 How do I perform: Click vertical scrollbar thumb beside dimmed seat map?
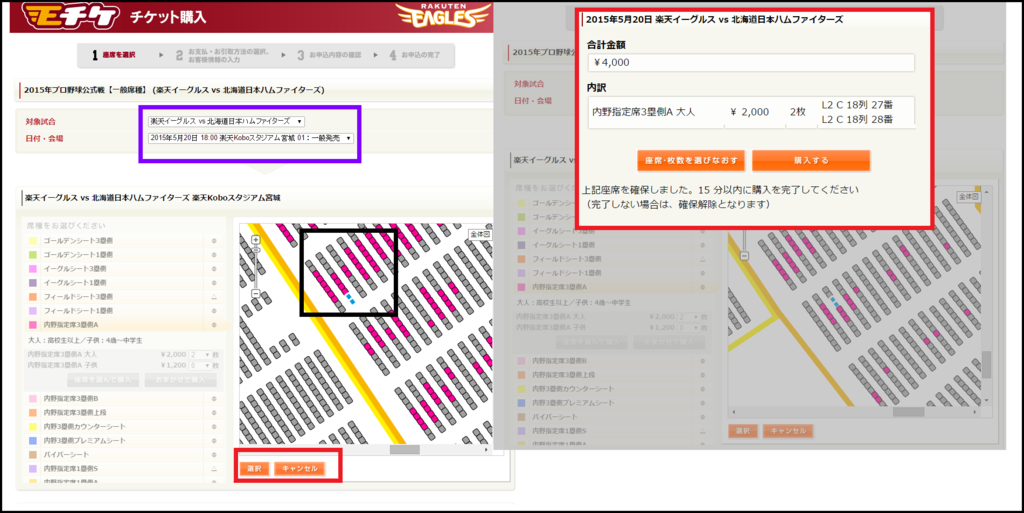986,364
